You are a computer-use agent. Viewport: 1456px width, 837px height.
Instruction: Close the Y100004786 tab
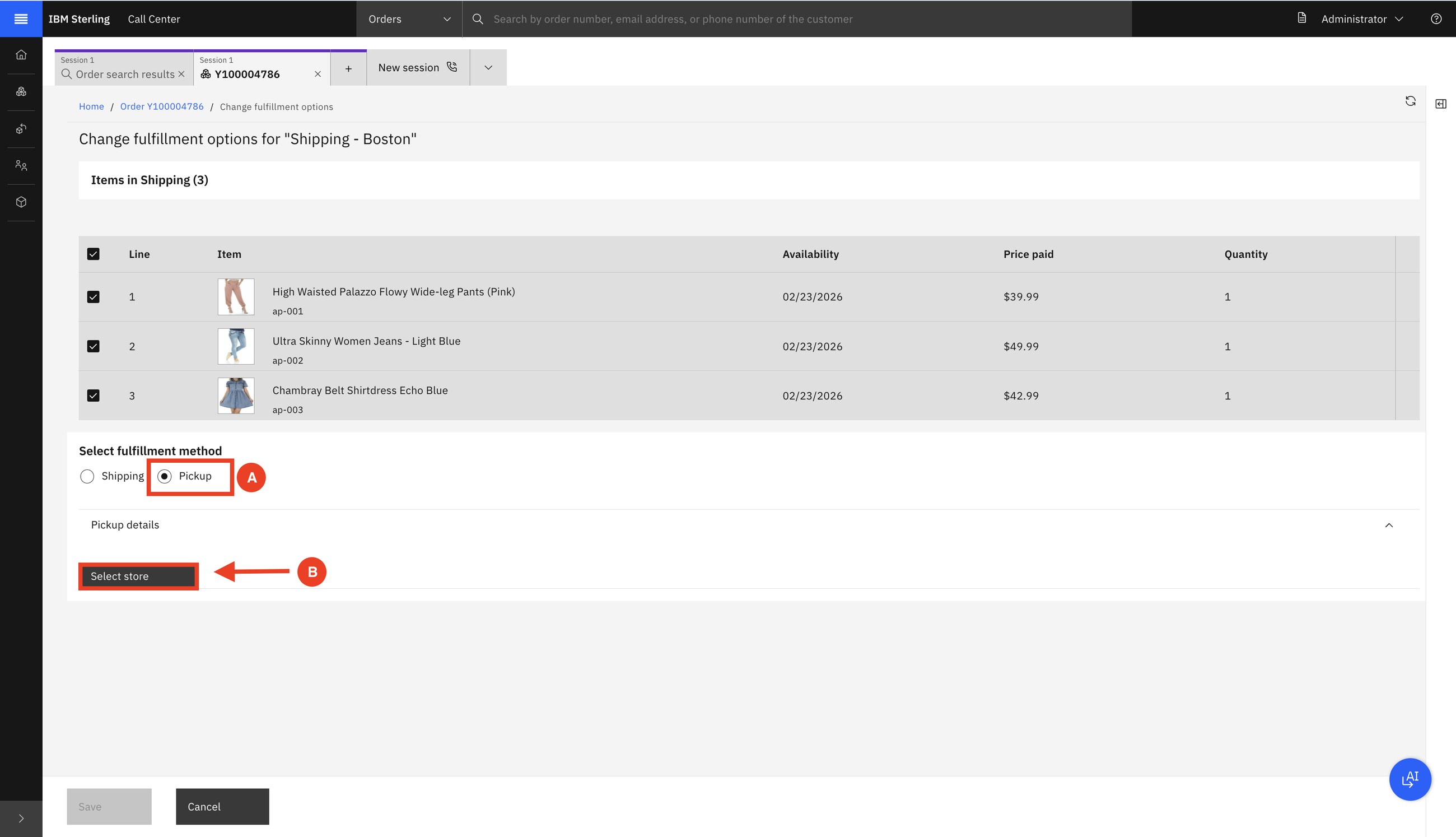point(317,74)
